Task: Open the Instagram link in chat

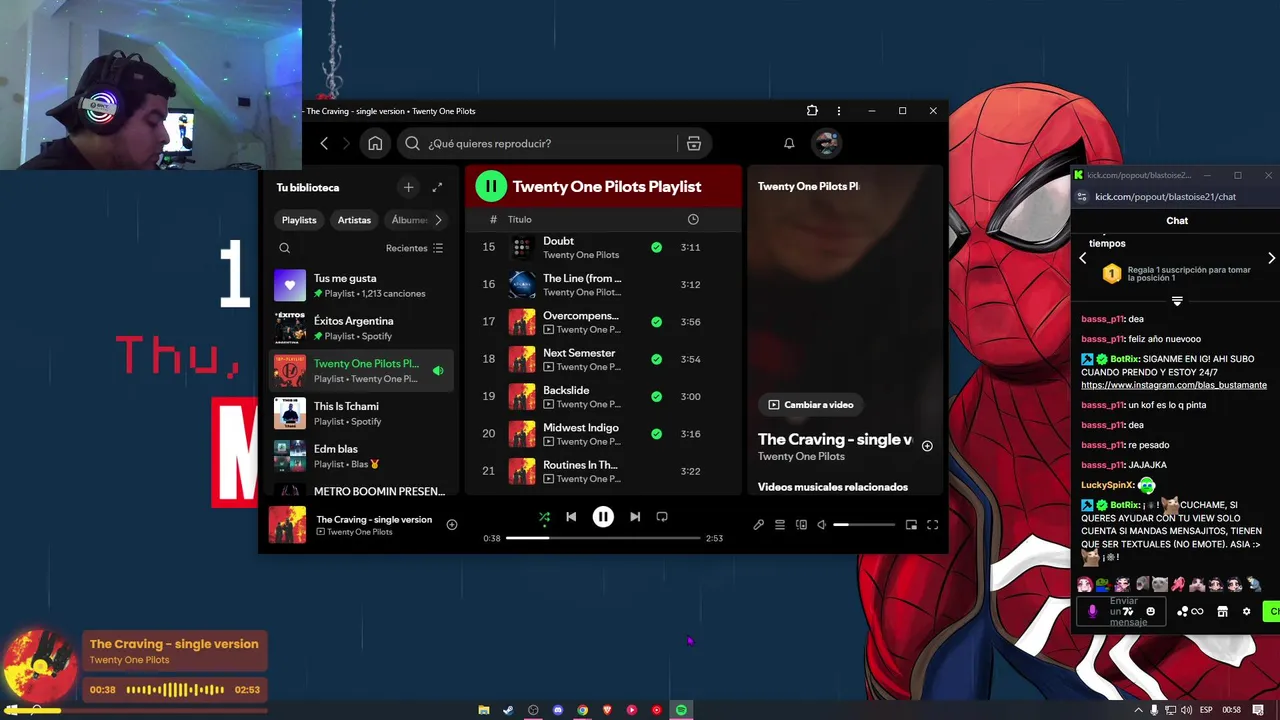Action: pyautogui.click(x=1174, y=385)
